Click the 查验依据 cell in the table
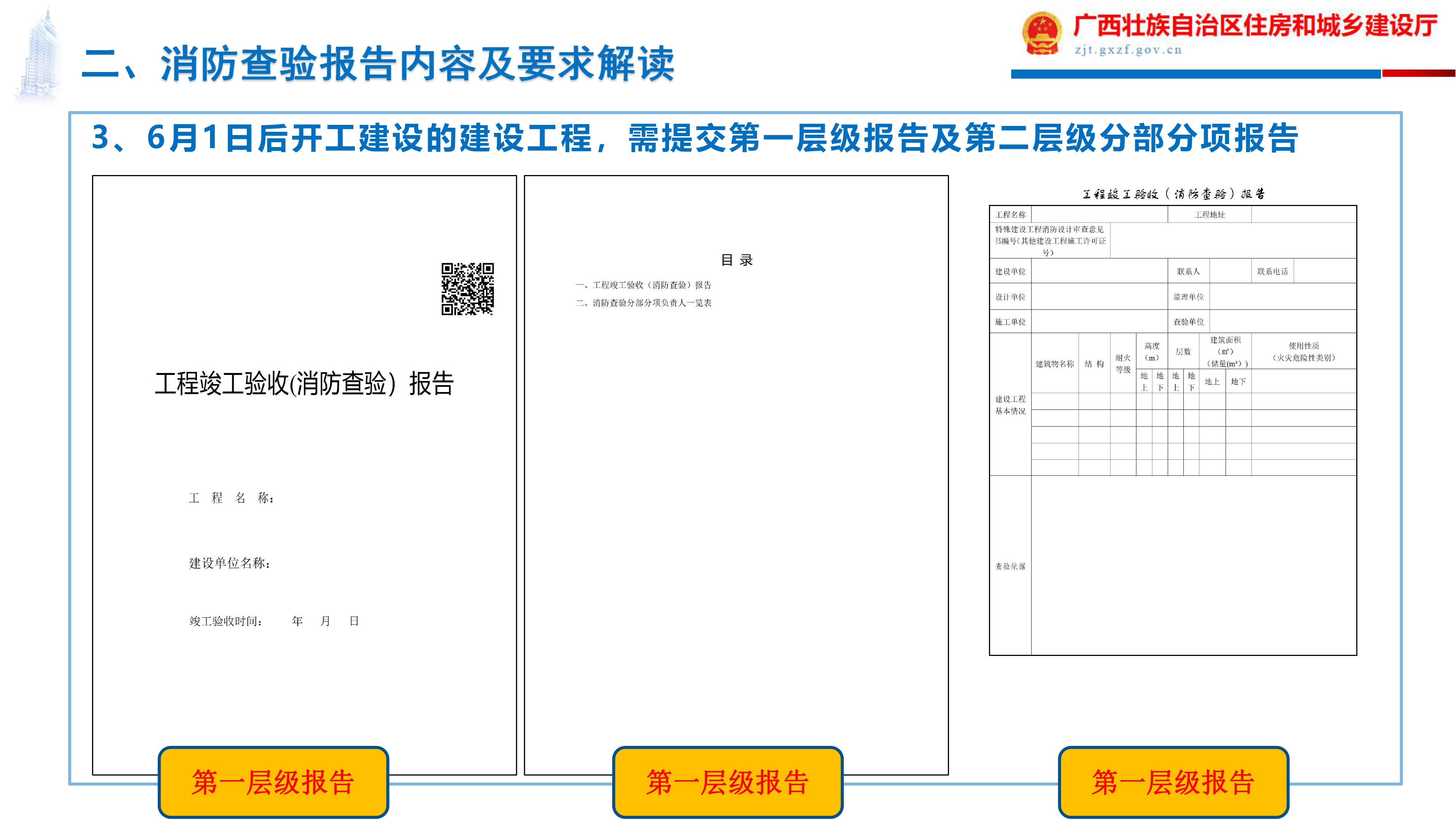This screenshot has height=819, width=1456. [x=1010, y=566]
